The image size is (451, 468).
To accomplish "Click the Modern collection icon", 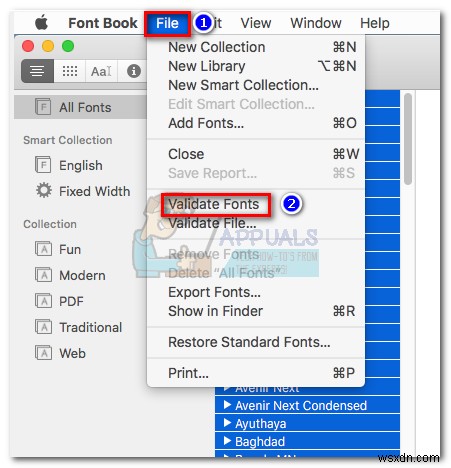I will tap(43, 275).
